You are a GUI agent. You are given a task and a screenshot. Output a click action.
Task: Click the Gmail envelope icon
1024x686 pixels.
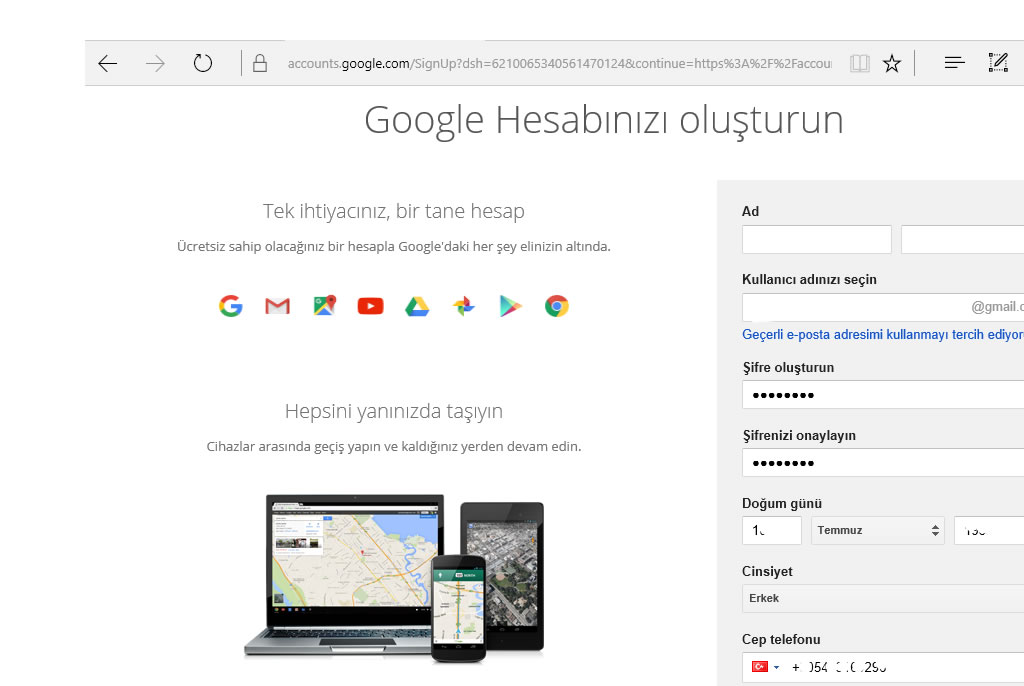click(x=278, y=306)
